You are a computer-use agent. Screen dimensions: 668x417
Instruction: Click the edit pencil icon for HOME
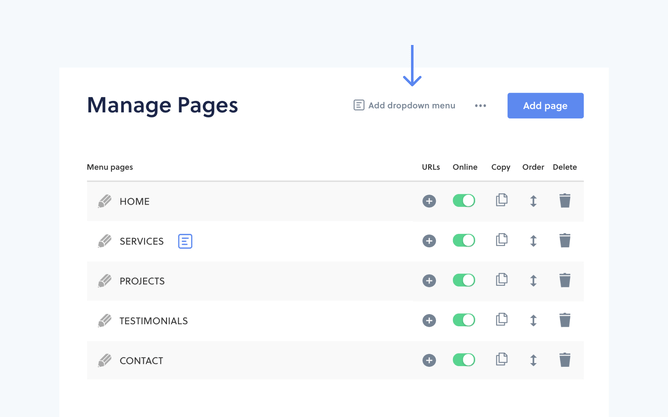coord(105,201)
